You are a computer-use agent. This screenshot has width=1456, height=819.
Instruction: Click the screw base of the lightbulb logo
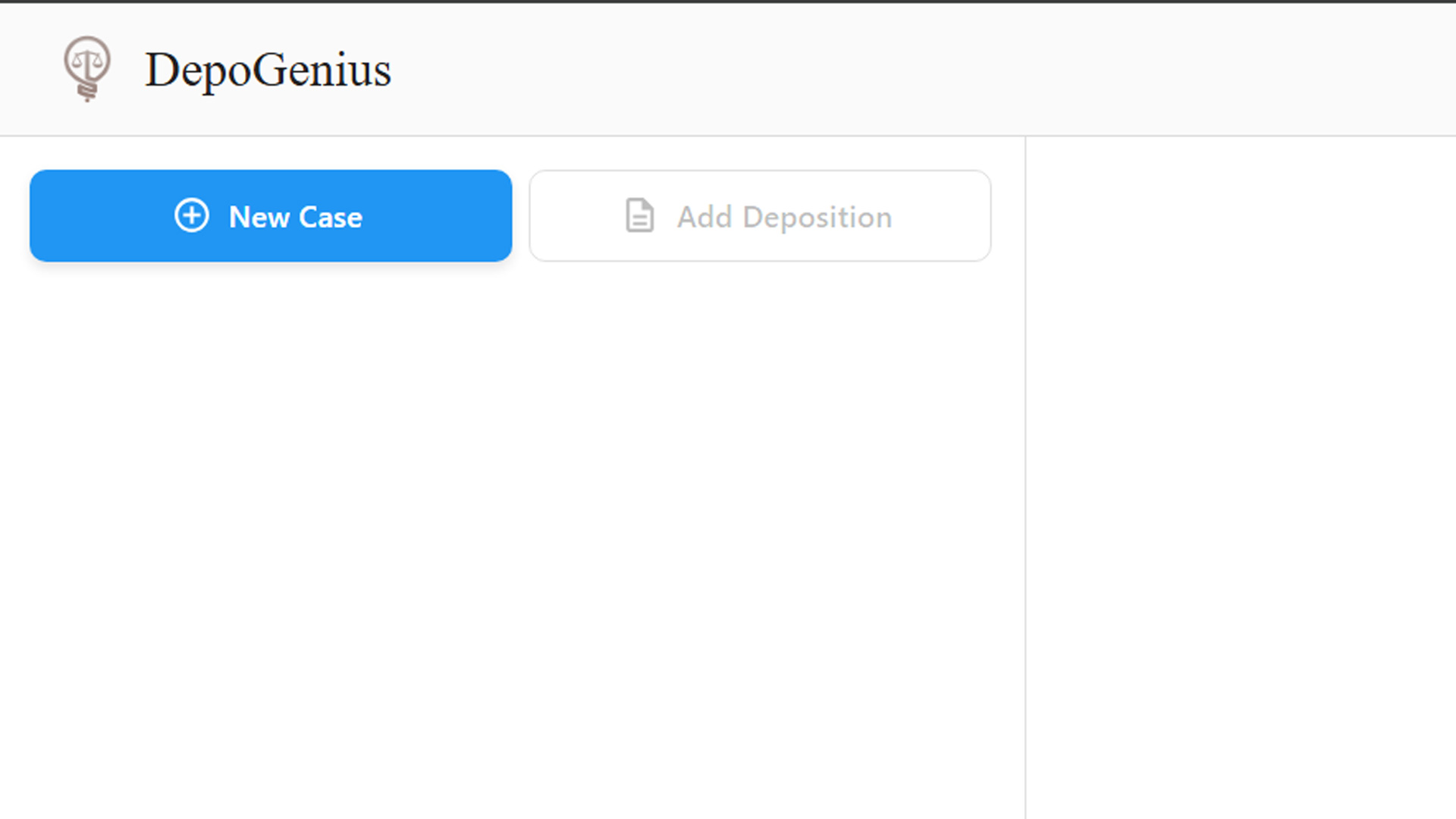pyautogui.click(x=88, y=93)
